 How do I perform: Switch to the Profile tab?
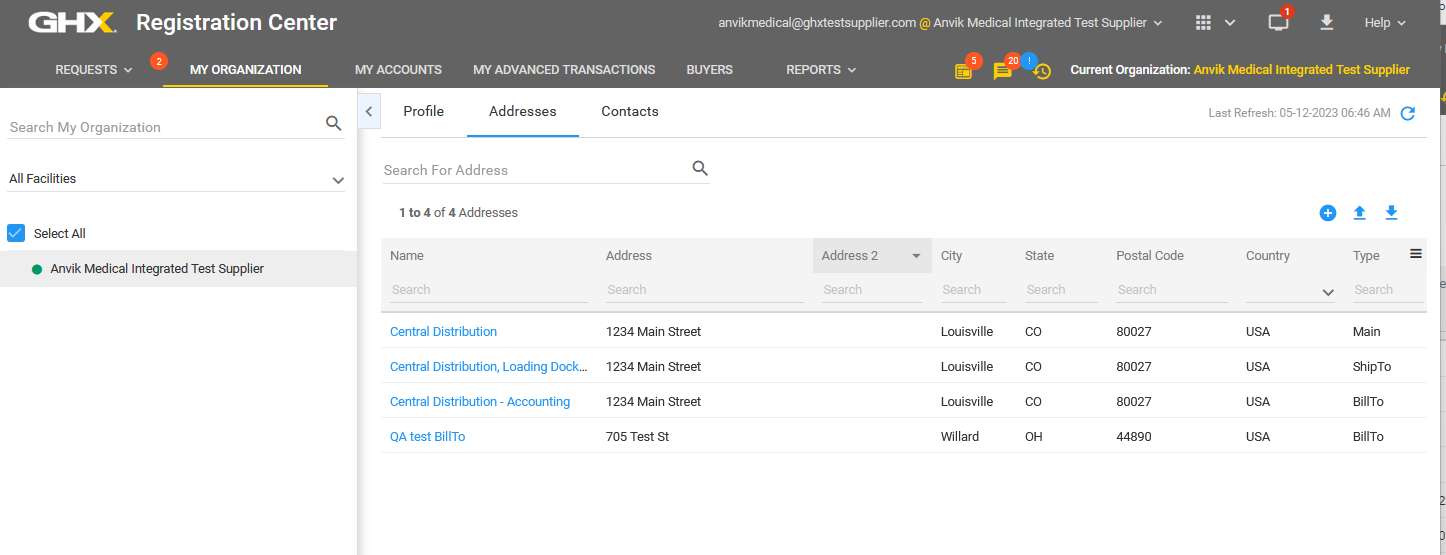pos(423,112)
